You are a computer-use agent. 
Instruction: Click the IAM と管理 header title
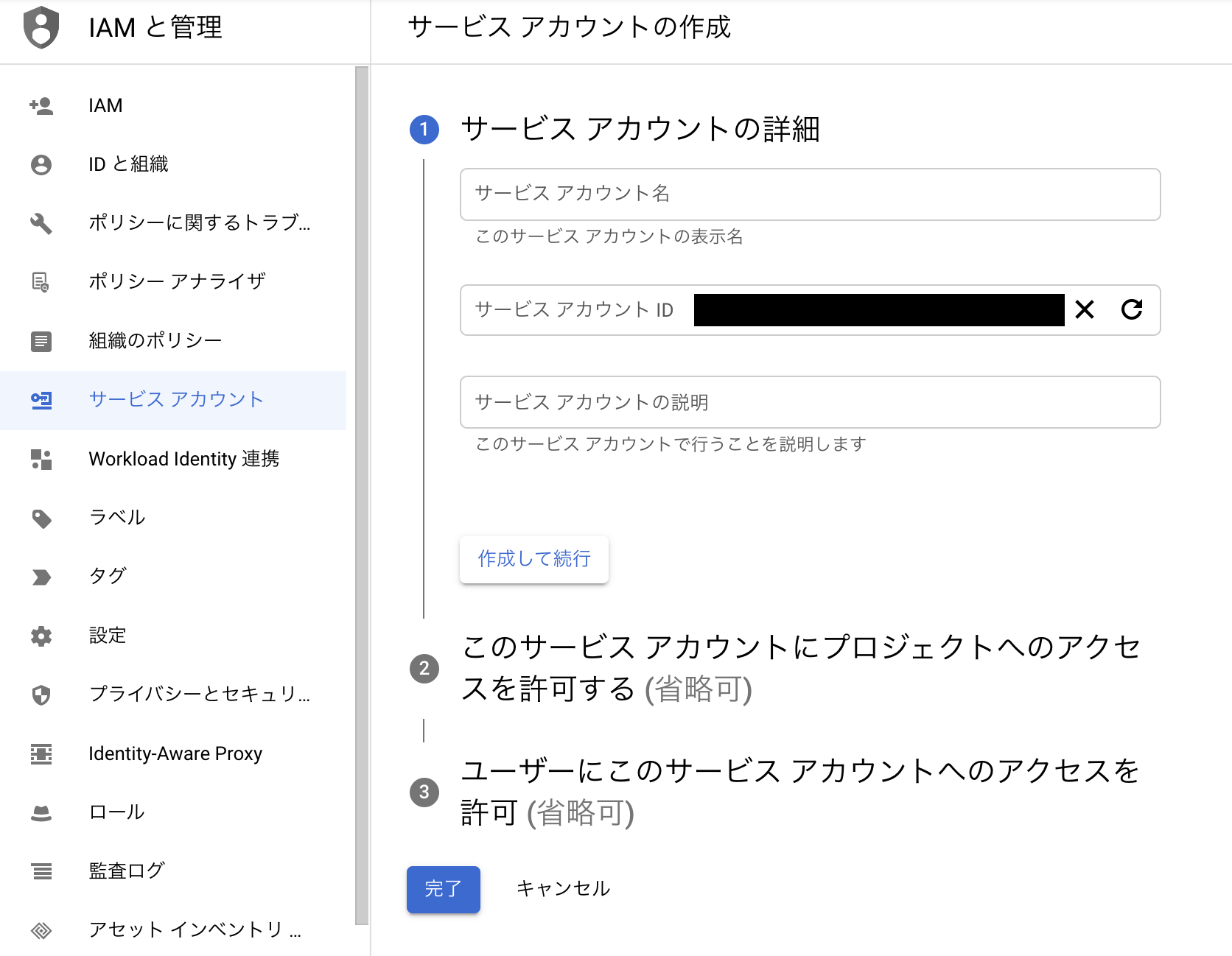point(155,28)
